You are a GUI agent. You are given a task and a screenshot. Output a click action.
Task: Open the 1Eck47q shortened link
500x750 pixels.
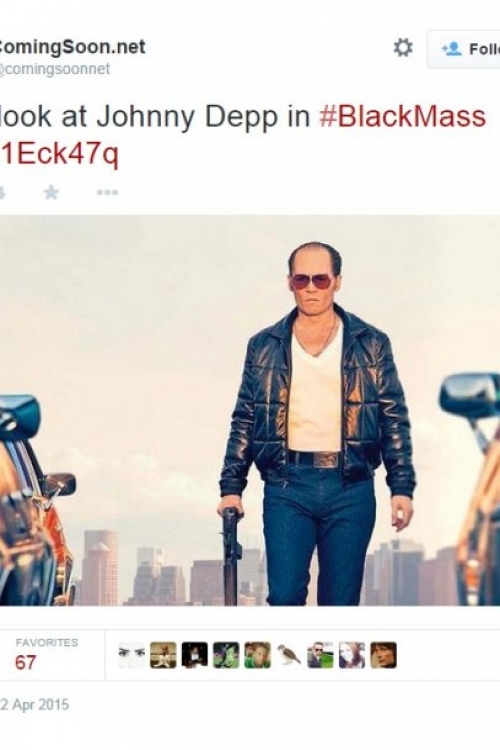(x=59, y=154)
